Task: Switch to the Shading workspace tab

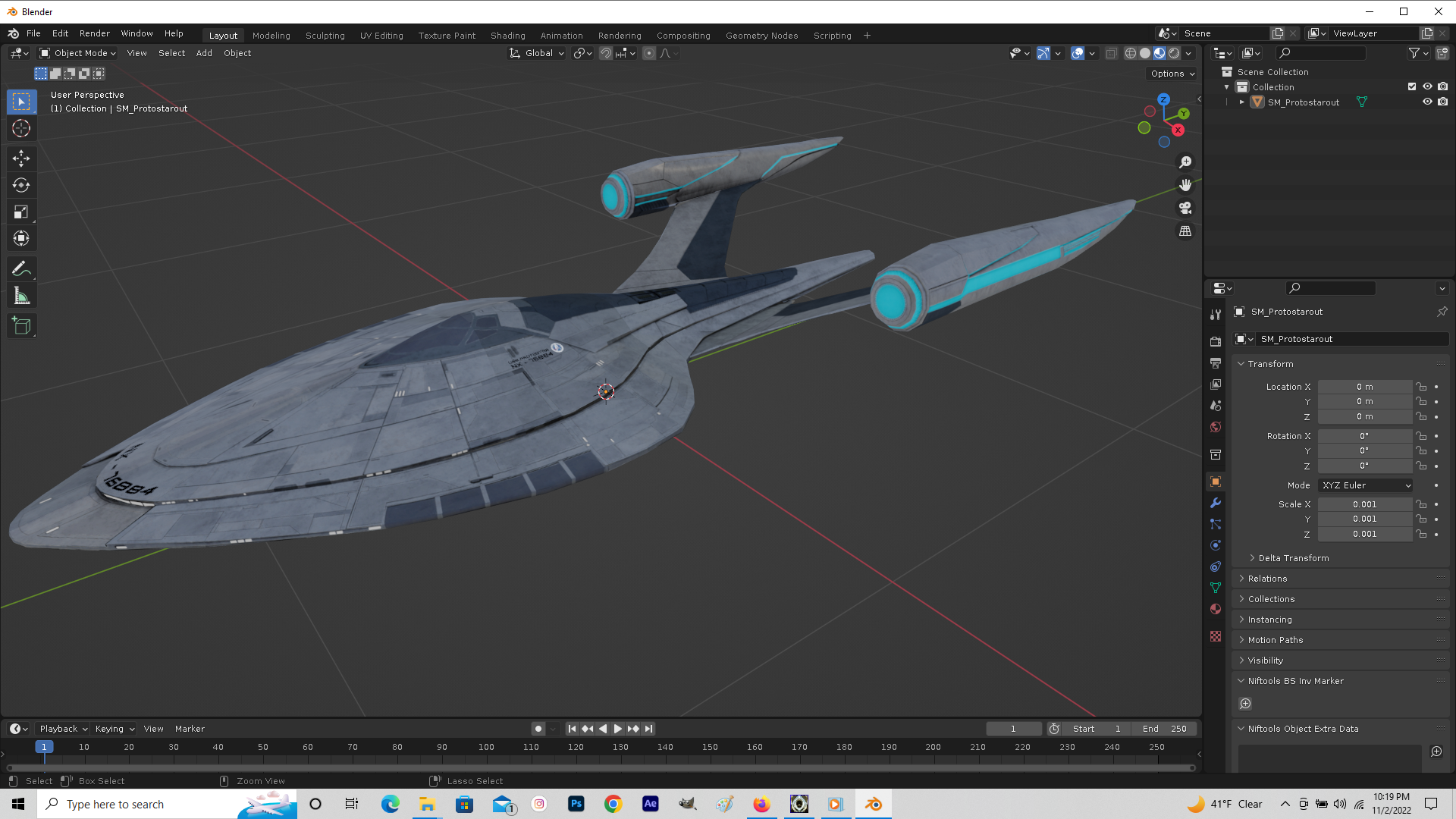Action: [x=507, y=35]
